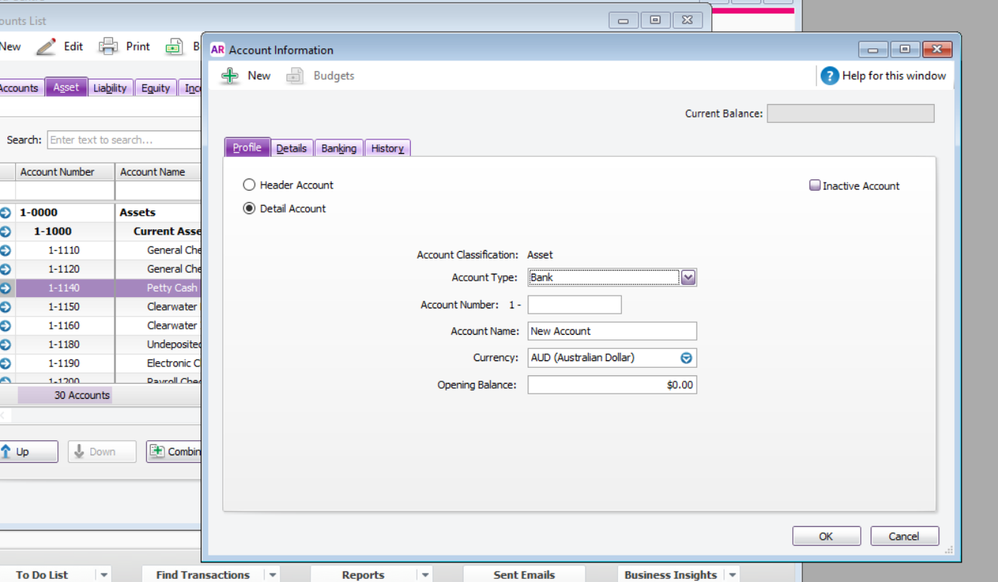Image resolution: width=998 pixels, height=582 pixels.
Task: Click the Opening Balance field
Action: (612, 385)
